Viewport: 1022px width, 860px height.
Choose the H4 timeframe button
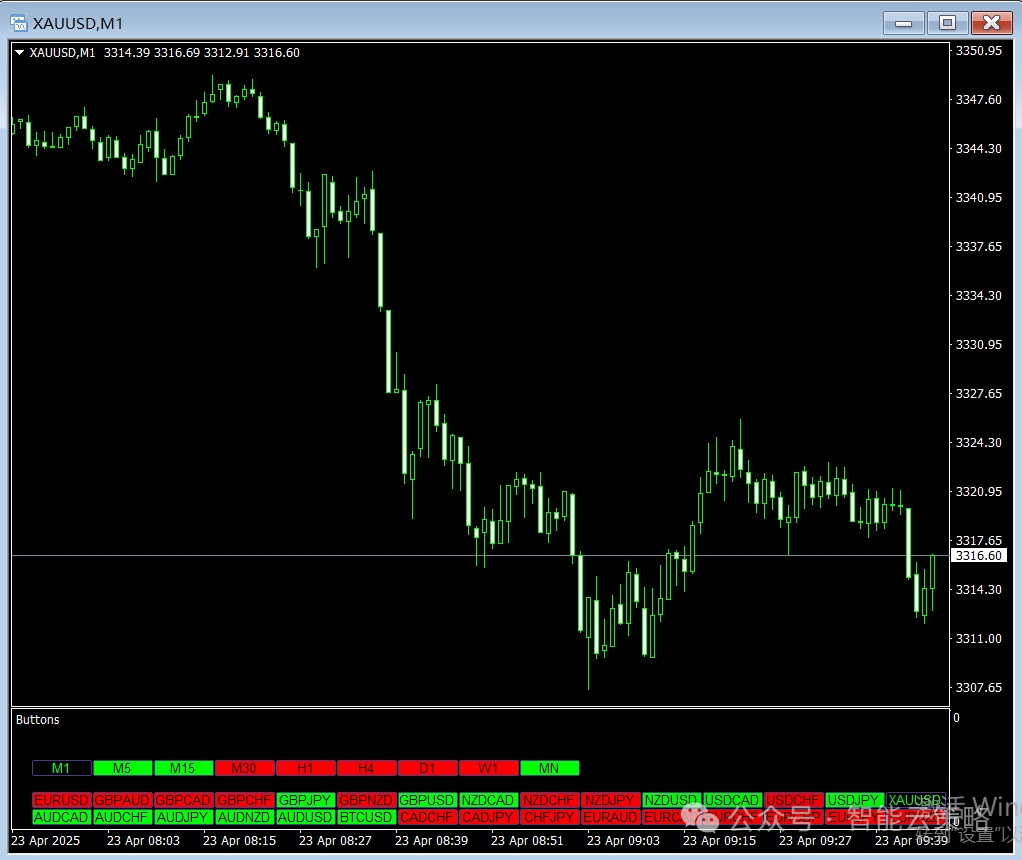click(x=366, y=768)
